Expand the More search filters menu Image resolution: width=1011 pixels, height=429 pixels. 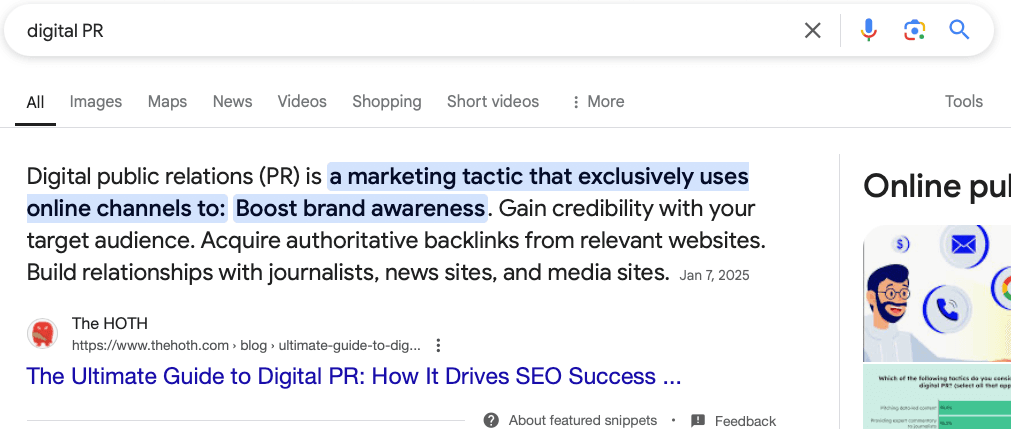pos(597,101)
